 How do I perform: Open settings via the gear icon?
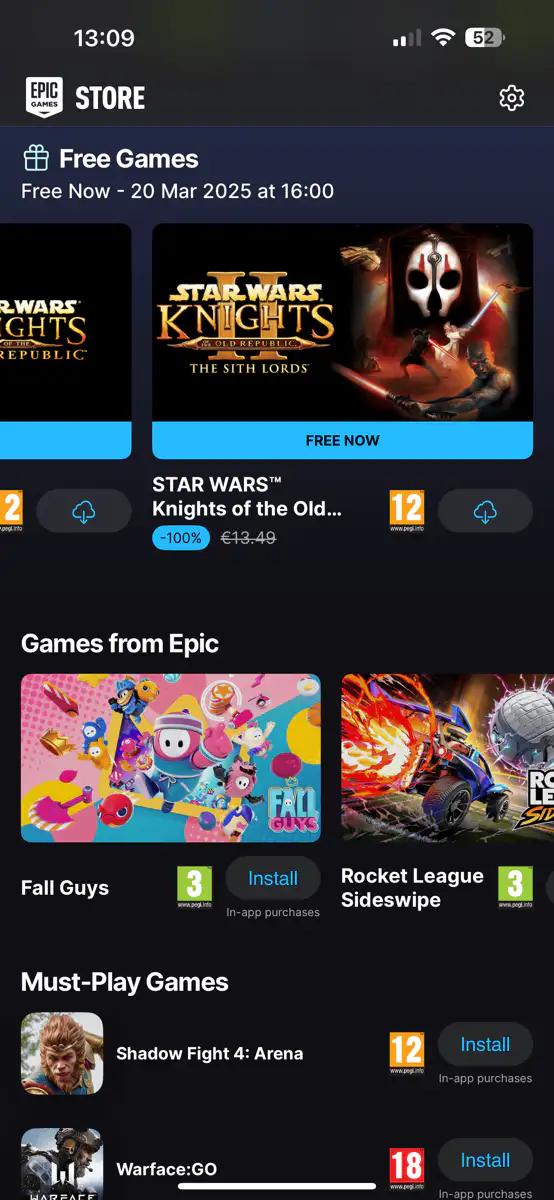[511, 98]
